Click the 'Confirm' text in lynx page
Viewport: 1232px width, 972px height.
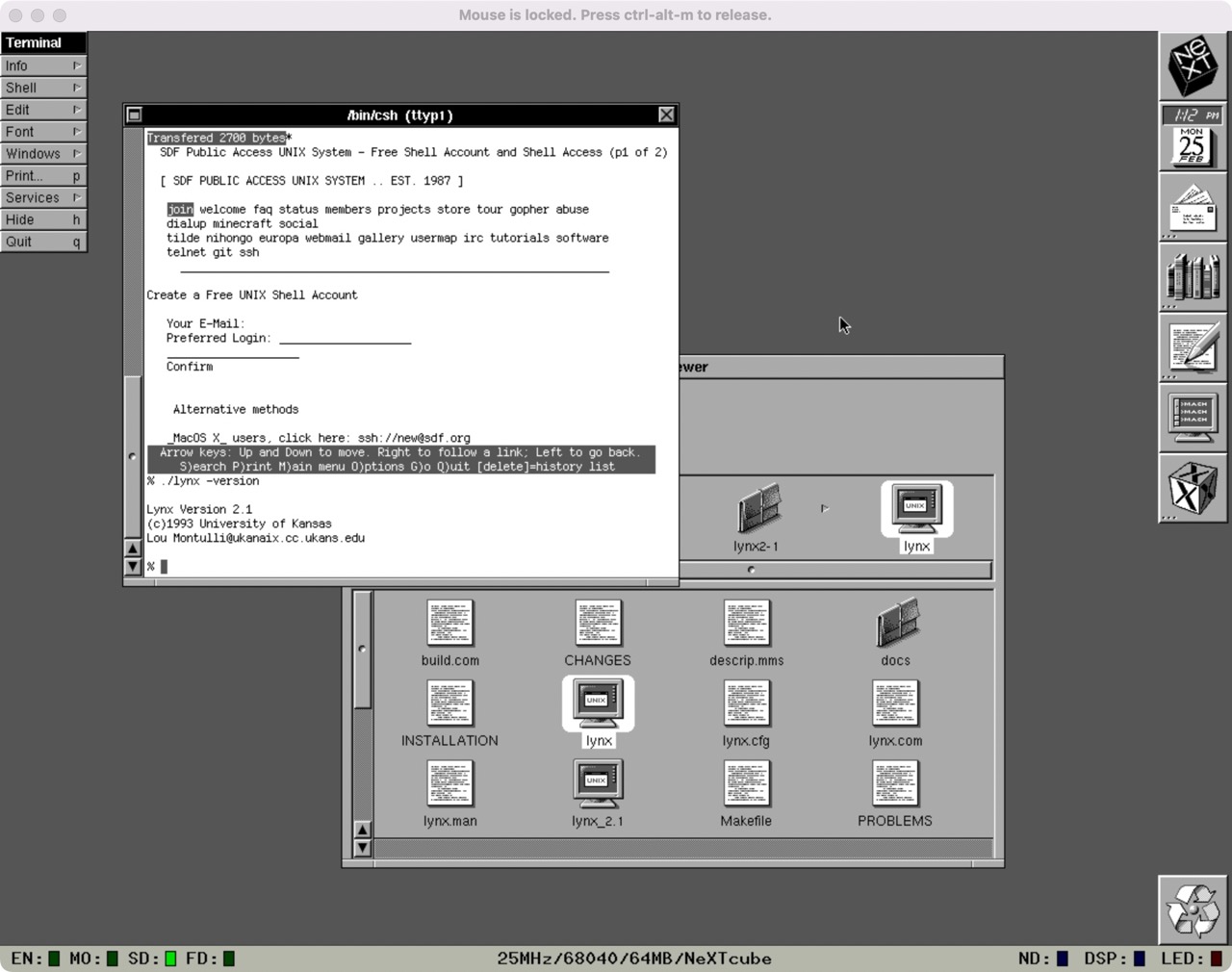coord(190,367)
